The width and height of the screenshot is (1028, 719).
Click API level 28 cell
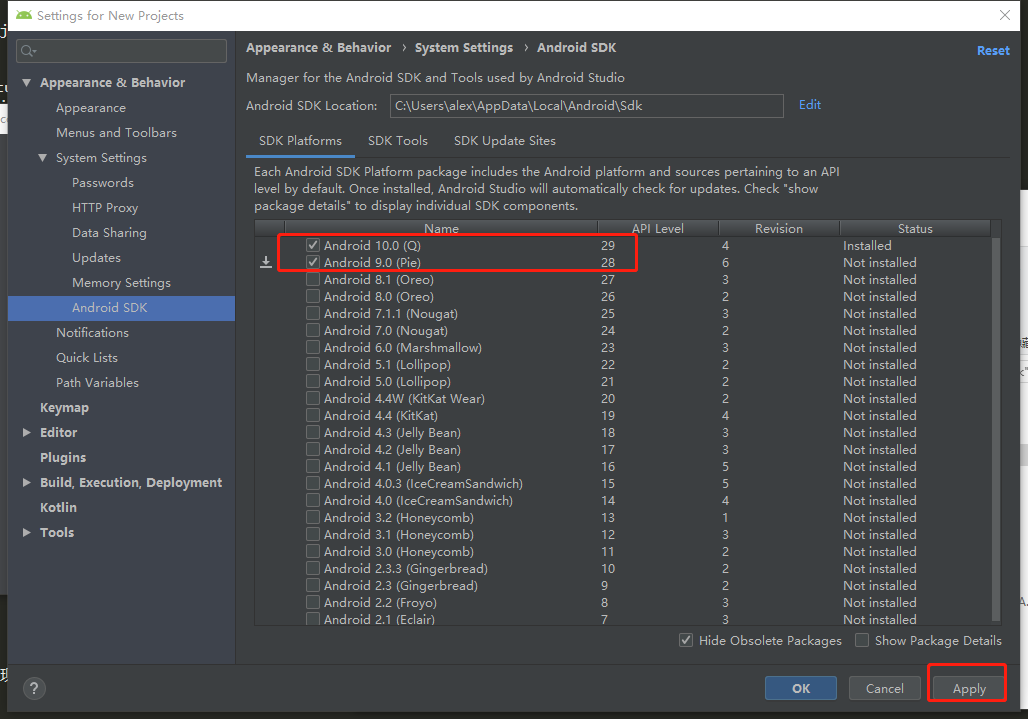tap(608, 263)
